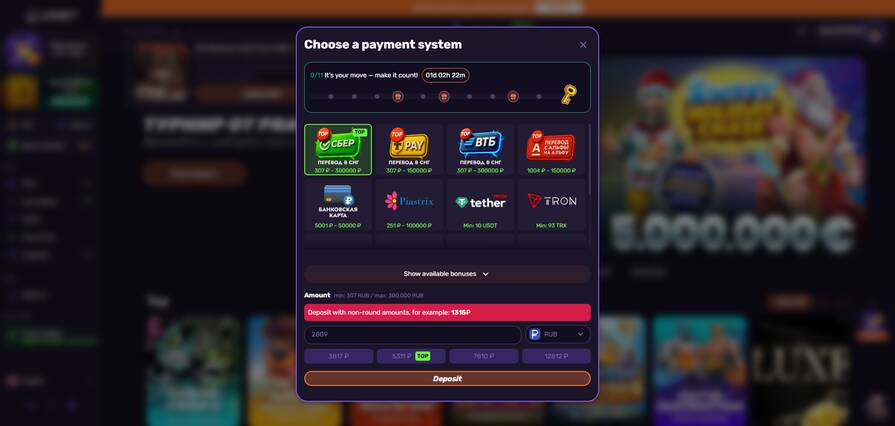Click the payment methods list scrollbar

(588, 160)
